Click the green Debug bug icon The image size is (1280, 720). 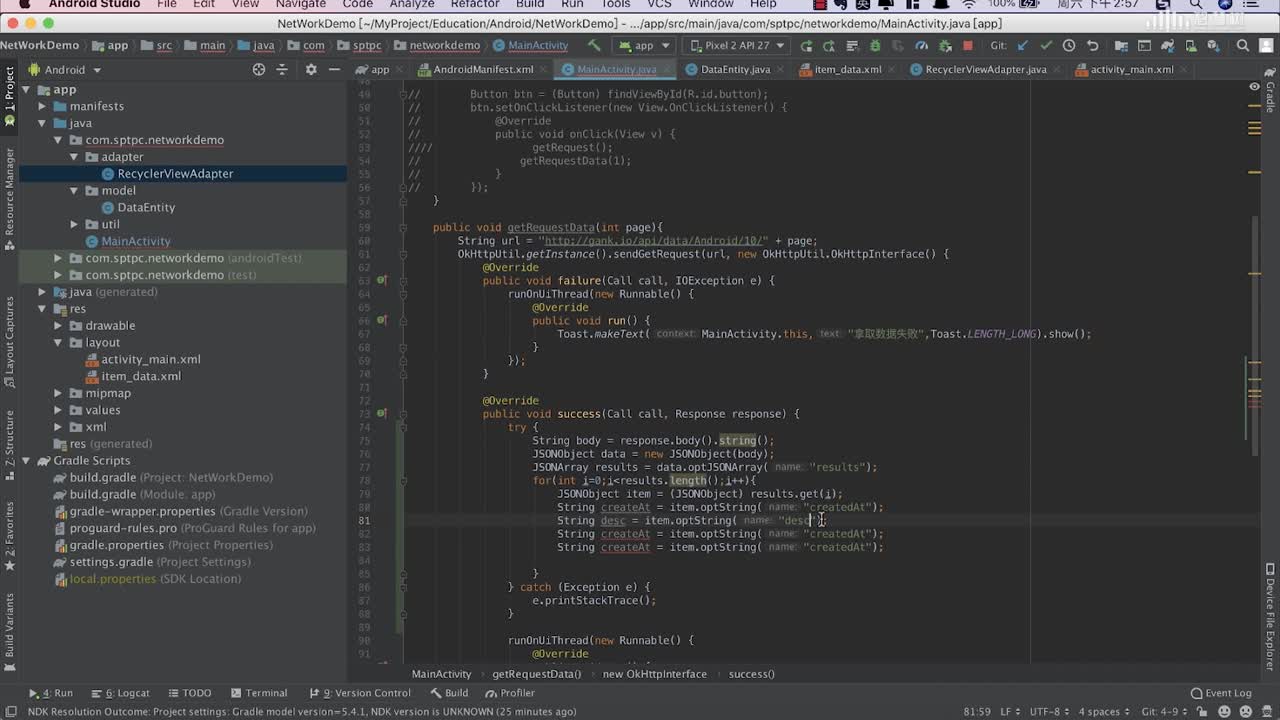[875, 45]
